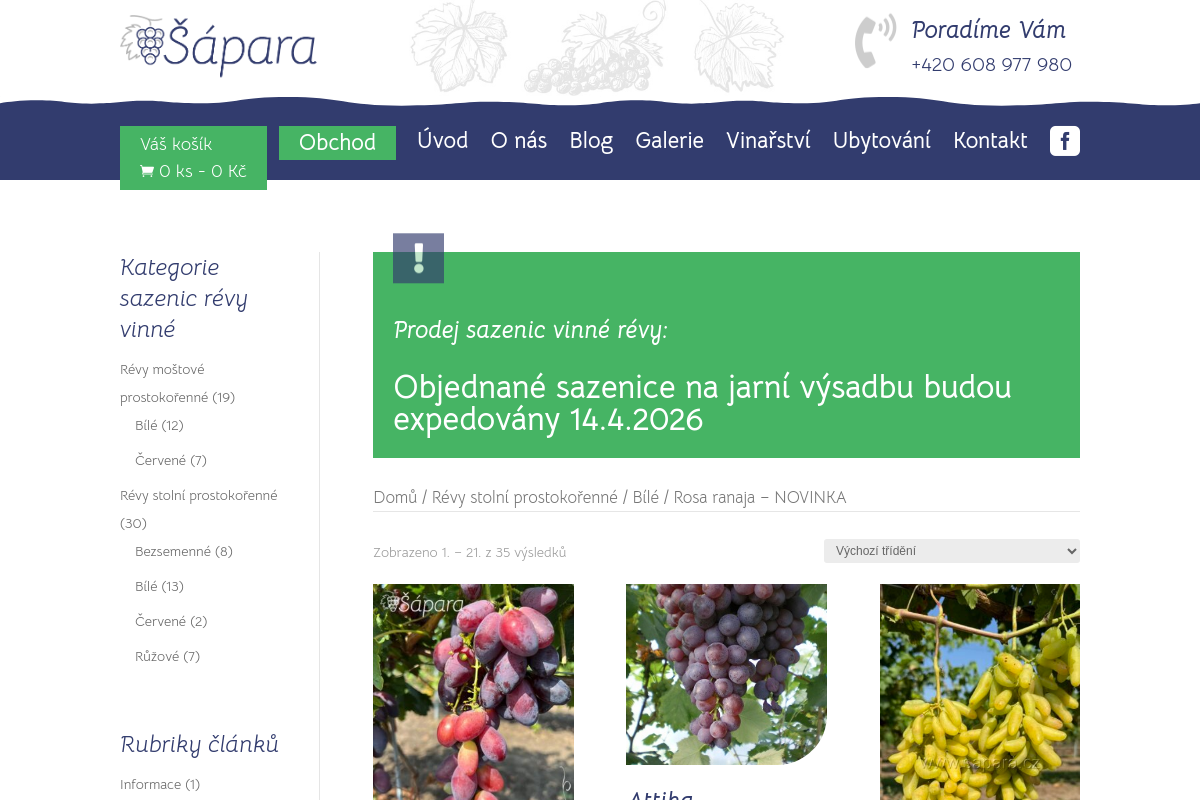Screen dimensions: 1200x800
Task: Open the Facebook page icon
Action: point(1064,141)
